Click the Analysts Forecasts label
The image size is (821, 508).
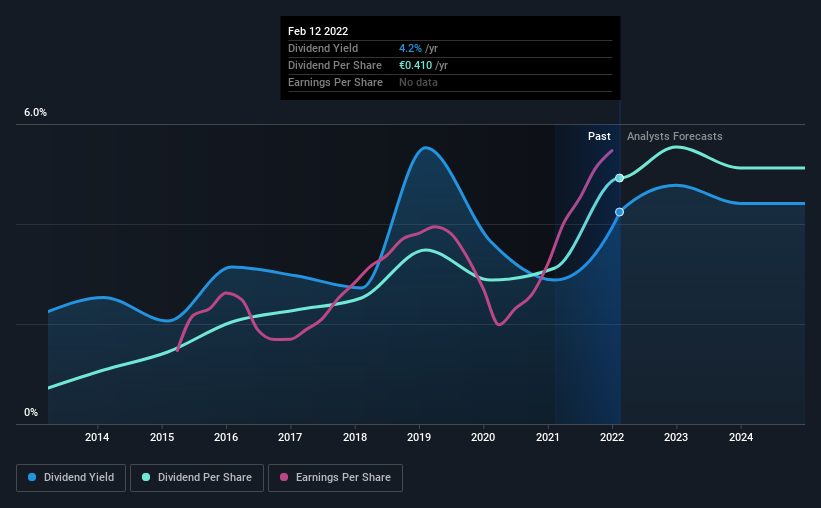[674, 136]
